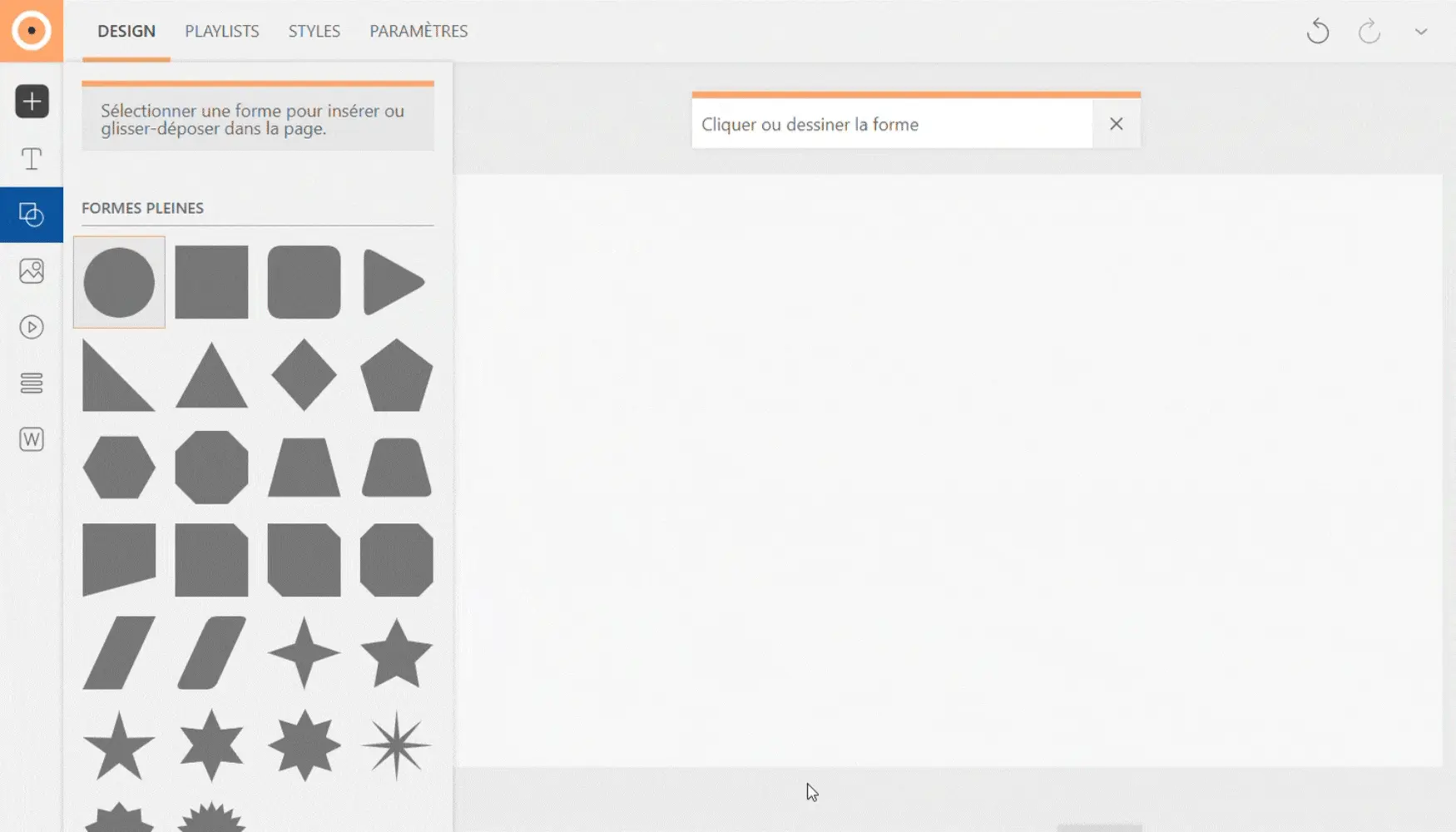This screenshot has width=1456, height=832.
Task: Select the filled circle shape
Action: [119, 282]
